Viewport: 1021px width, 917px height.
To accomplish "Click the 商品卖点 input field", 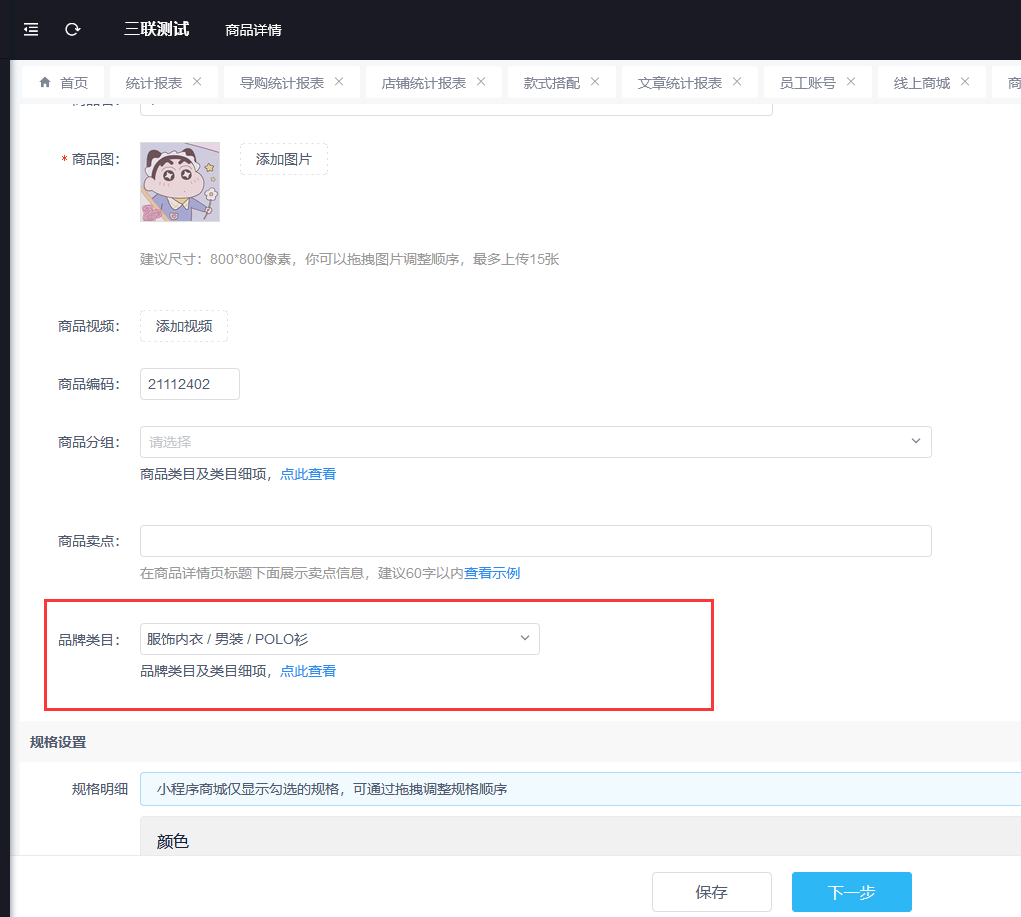I will (x=535, y=541).
